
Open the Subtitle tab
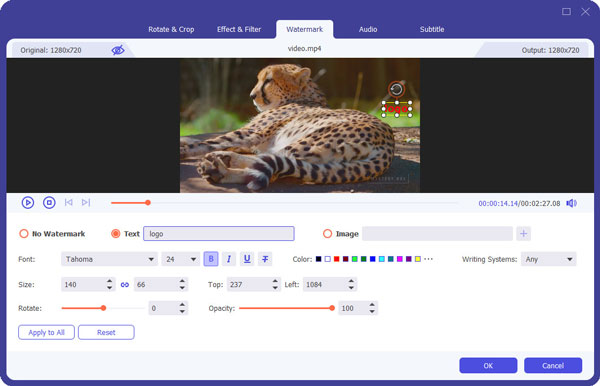coord(432,29)
